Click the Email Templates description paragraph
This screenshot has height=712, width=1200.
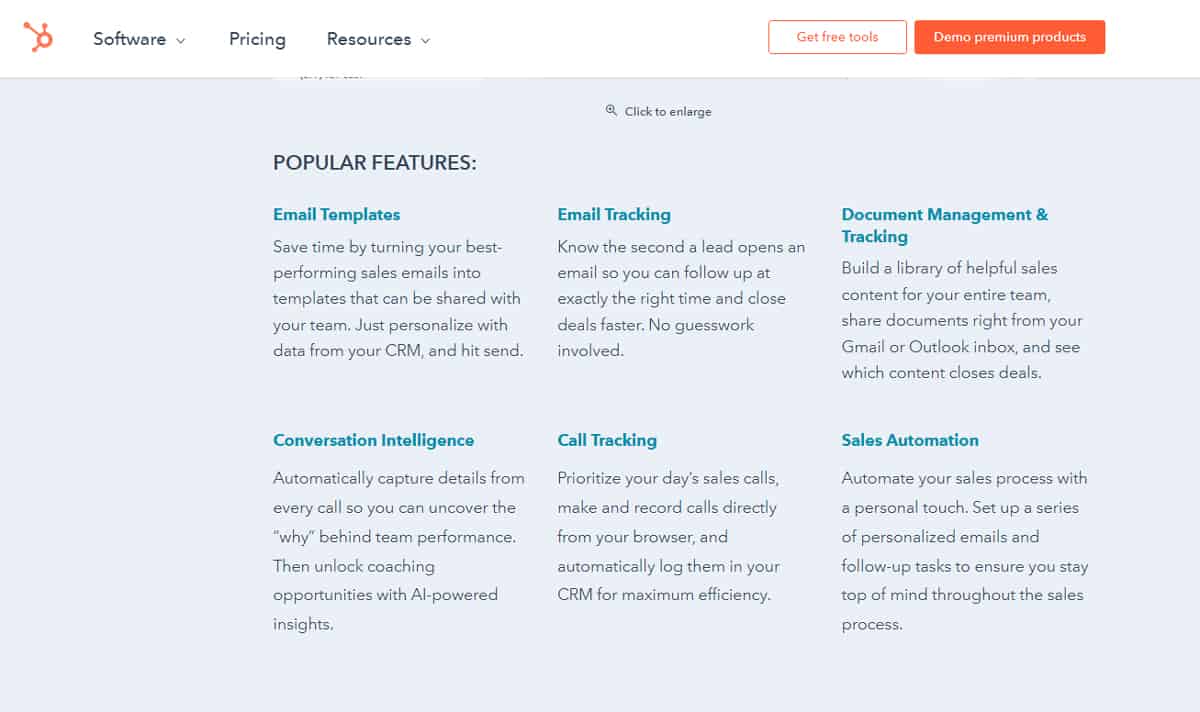tap(398, 299)
